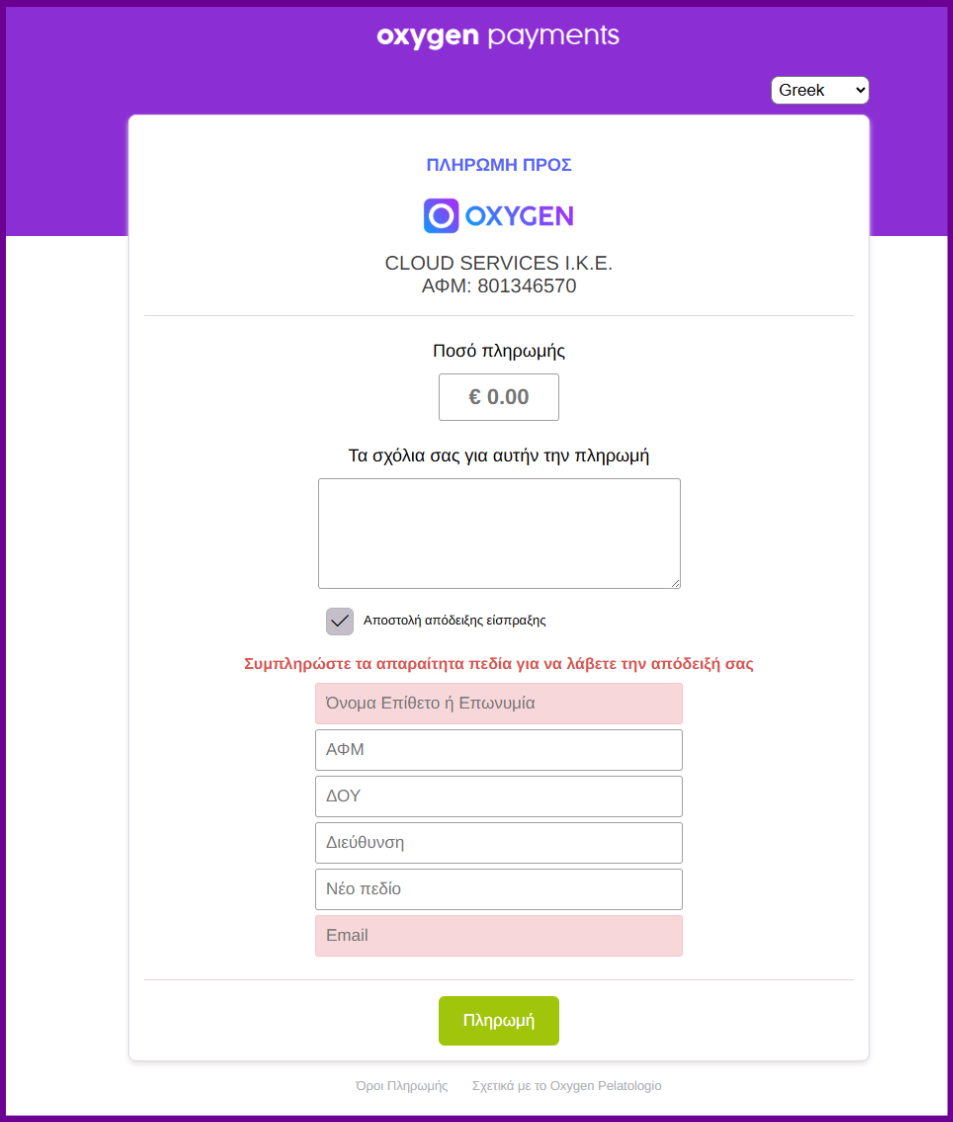
Task: Open Σχετικά με το Oxygen Pelatologio link
Action: pyautogui.click(x=567, y=1086)
